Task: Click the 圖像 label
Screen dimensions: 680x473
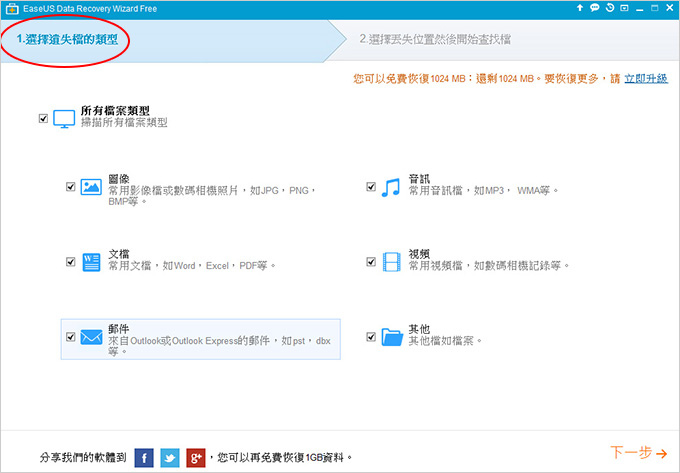Action: [x=119, y=179]
